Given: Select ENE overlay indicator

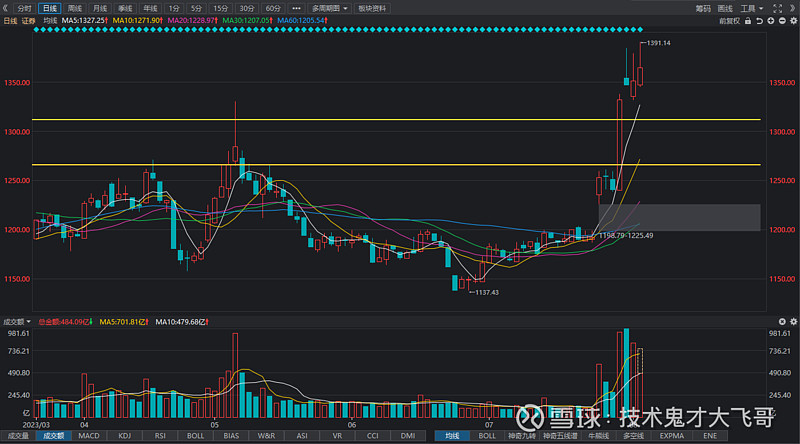Looking at the screenshot, I should [x=710, y=436].
